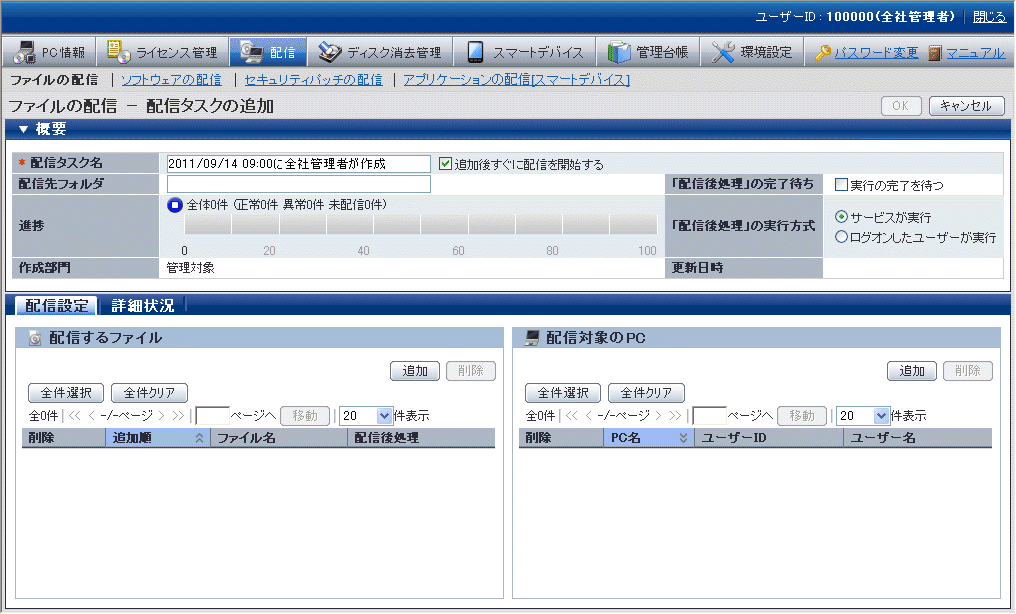Go to first page in file list
Viewport: 1016px width, 614px height.
click(x=75, y=416)
